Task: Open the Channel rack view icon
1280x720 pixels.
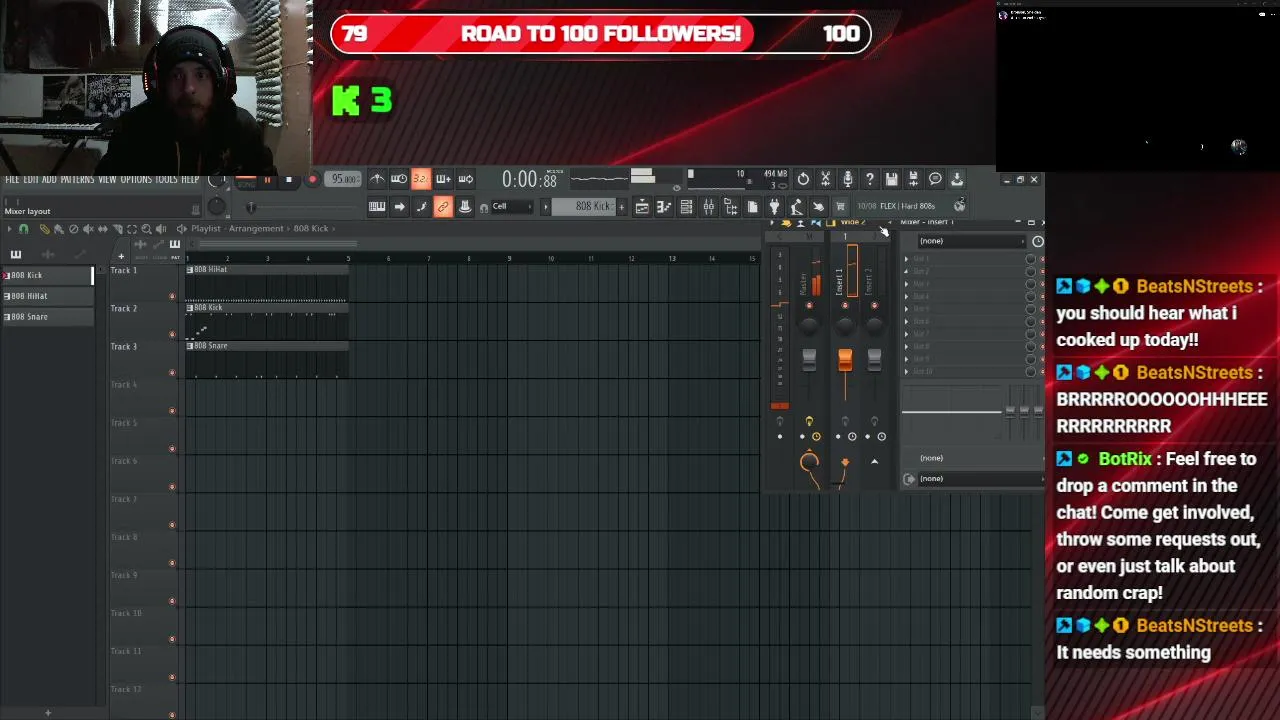Action: 686,207
